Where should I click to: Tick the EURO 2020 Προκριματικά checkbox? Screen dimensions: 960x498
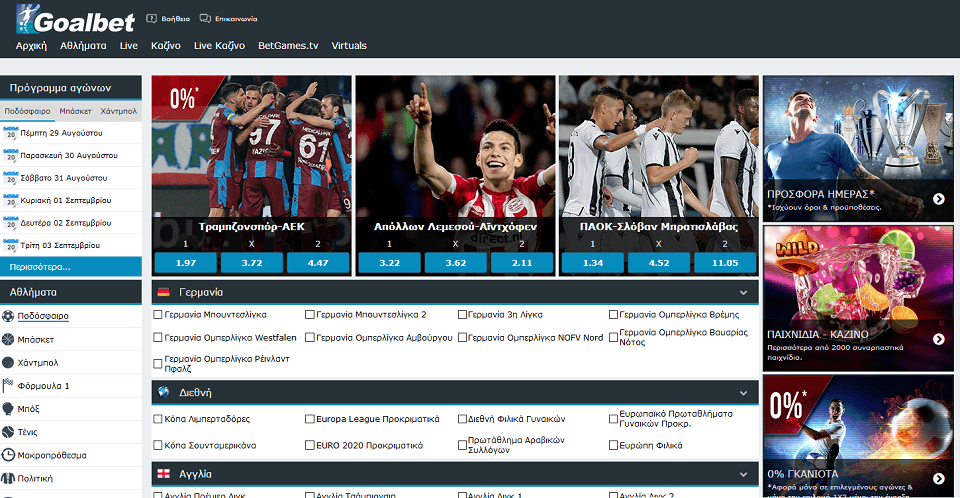310,445
